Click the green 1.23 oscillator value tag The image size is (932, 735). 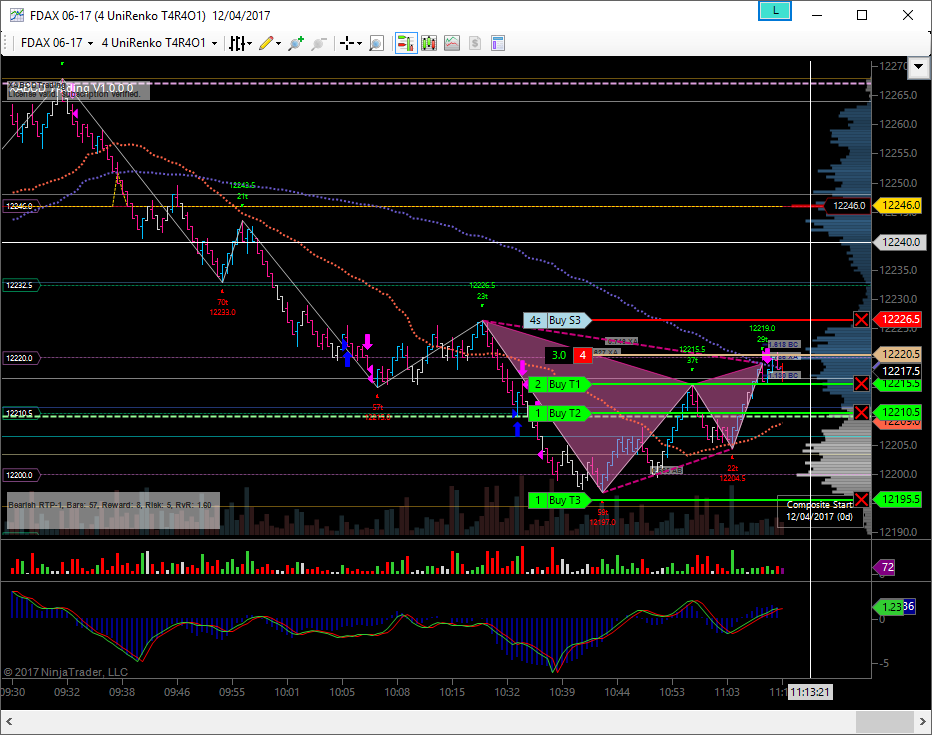pyautogui.click(x=888, y=607)
